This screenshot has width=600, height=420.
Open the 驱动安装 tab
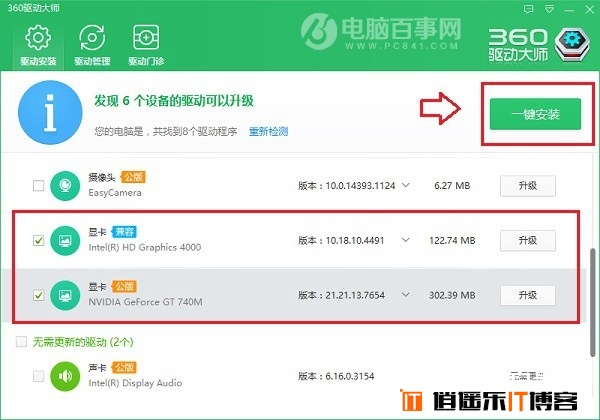[38, 45]
